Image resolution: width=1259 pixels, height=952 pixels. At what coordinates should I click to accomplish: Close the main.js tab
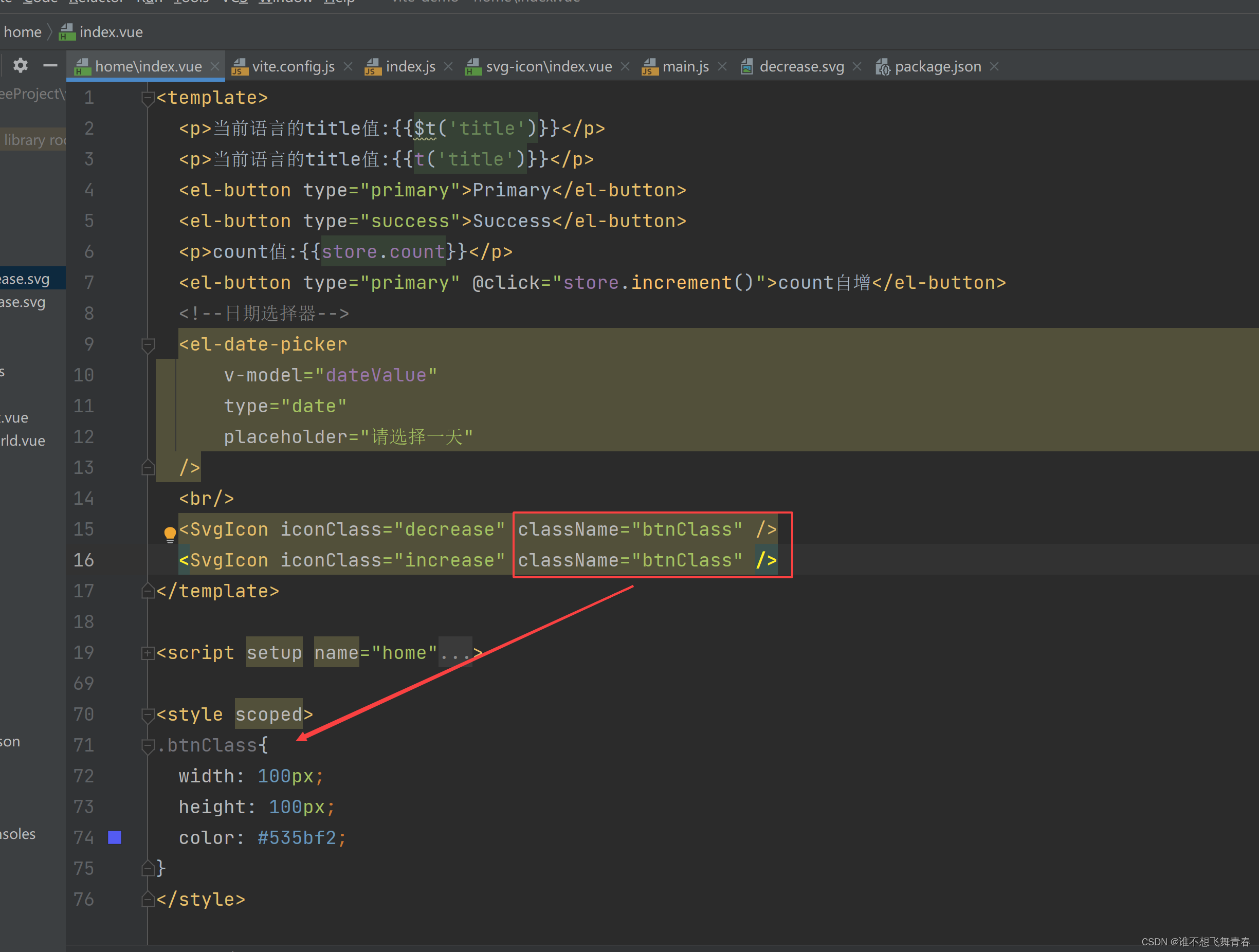[x=722, y=67]
